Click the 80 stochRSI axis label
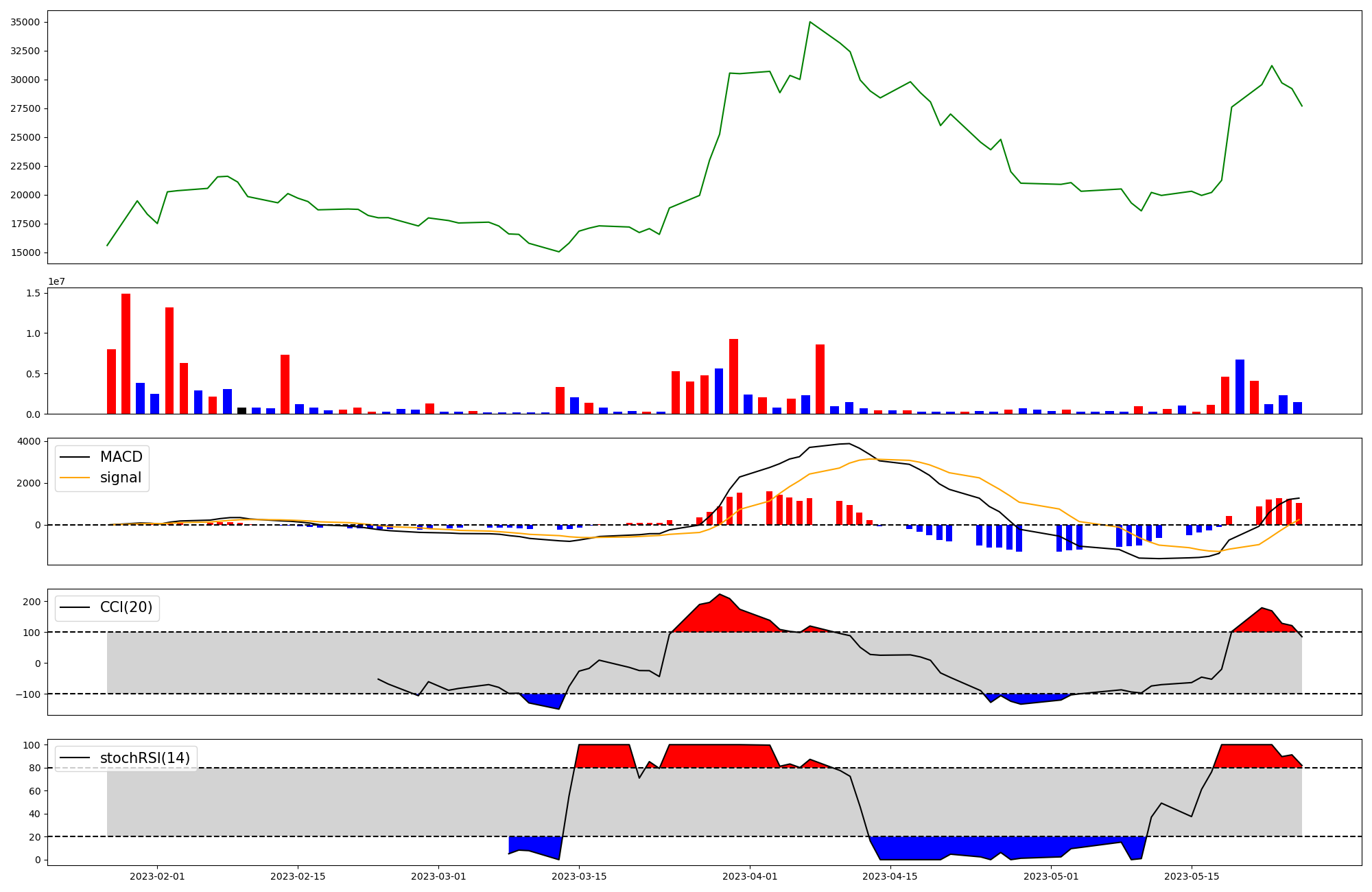Image resolution: width=1372 pixels, height=892 pixels. [34, 768]
